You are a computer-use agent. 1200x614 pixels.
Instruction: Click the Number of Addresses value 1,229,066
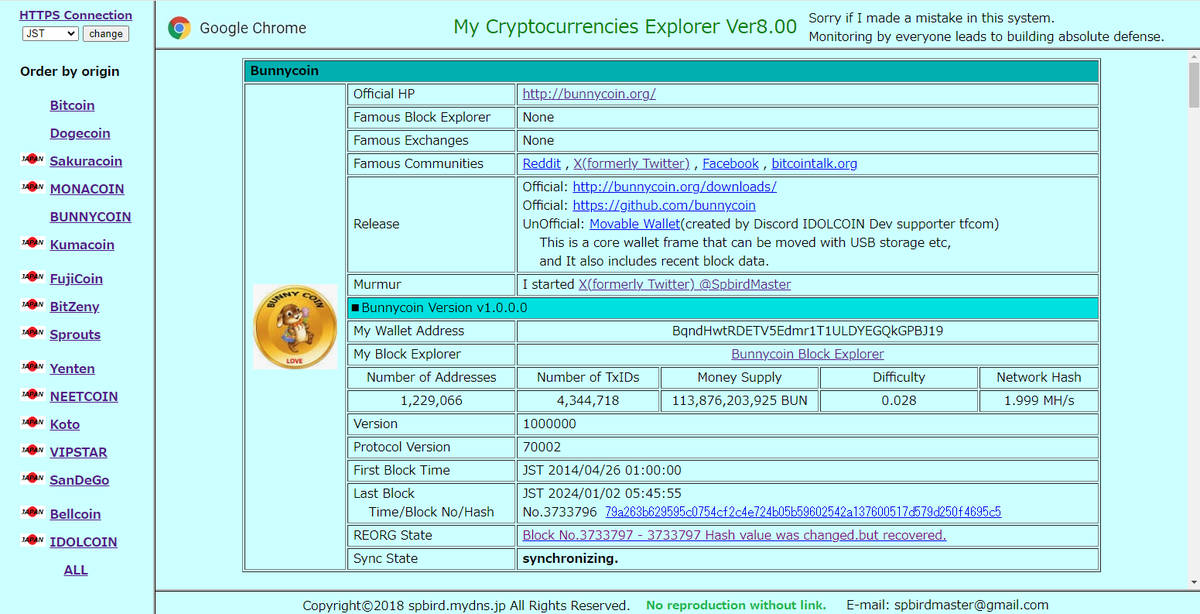click(431, 401)
